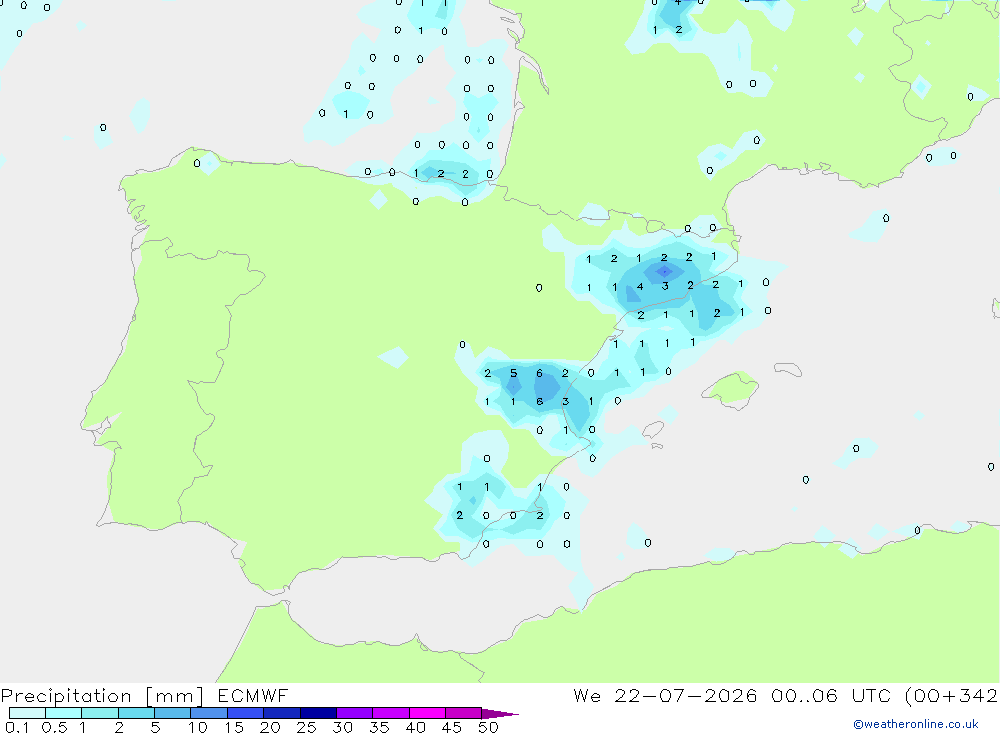
Task: Click the precipitation value '5' on the map
Action: pyautogui.click(x=513, y=373)
